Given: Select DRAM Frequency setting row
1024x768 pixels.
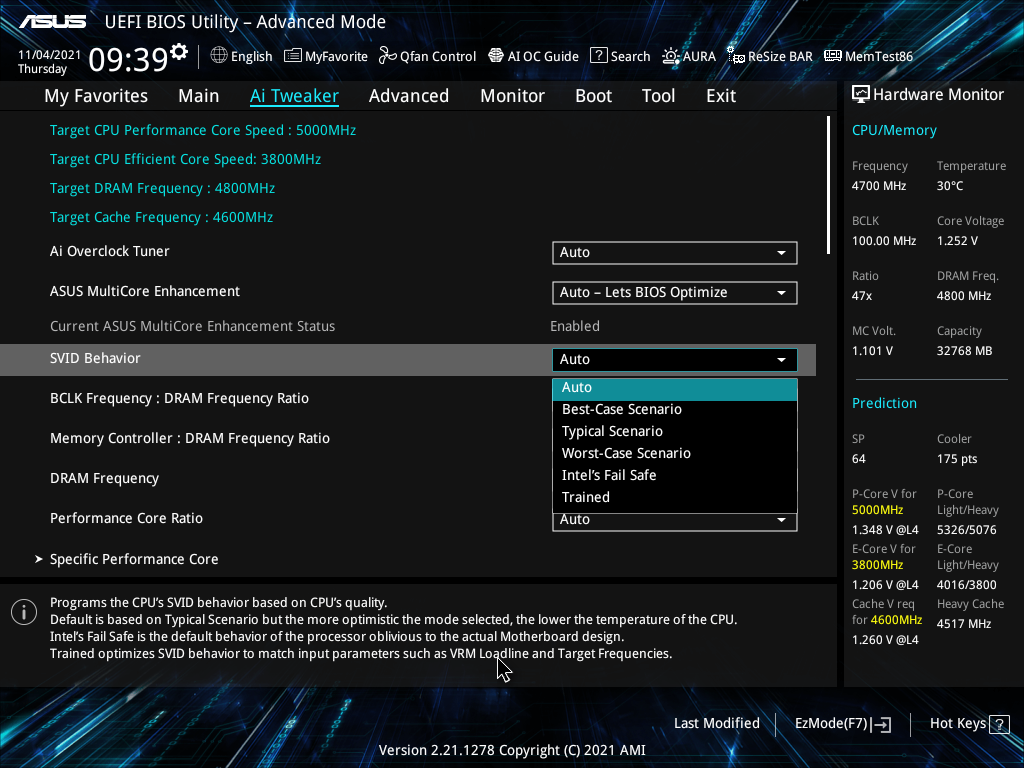Looking at the screenshot, I should [x=104, y=478].
